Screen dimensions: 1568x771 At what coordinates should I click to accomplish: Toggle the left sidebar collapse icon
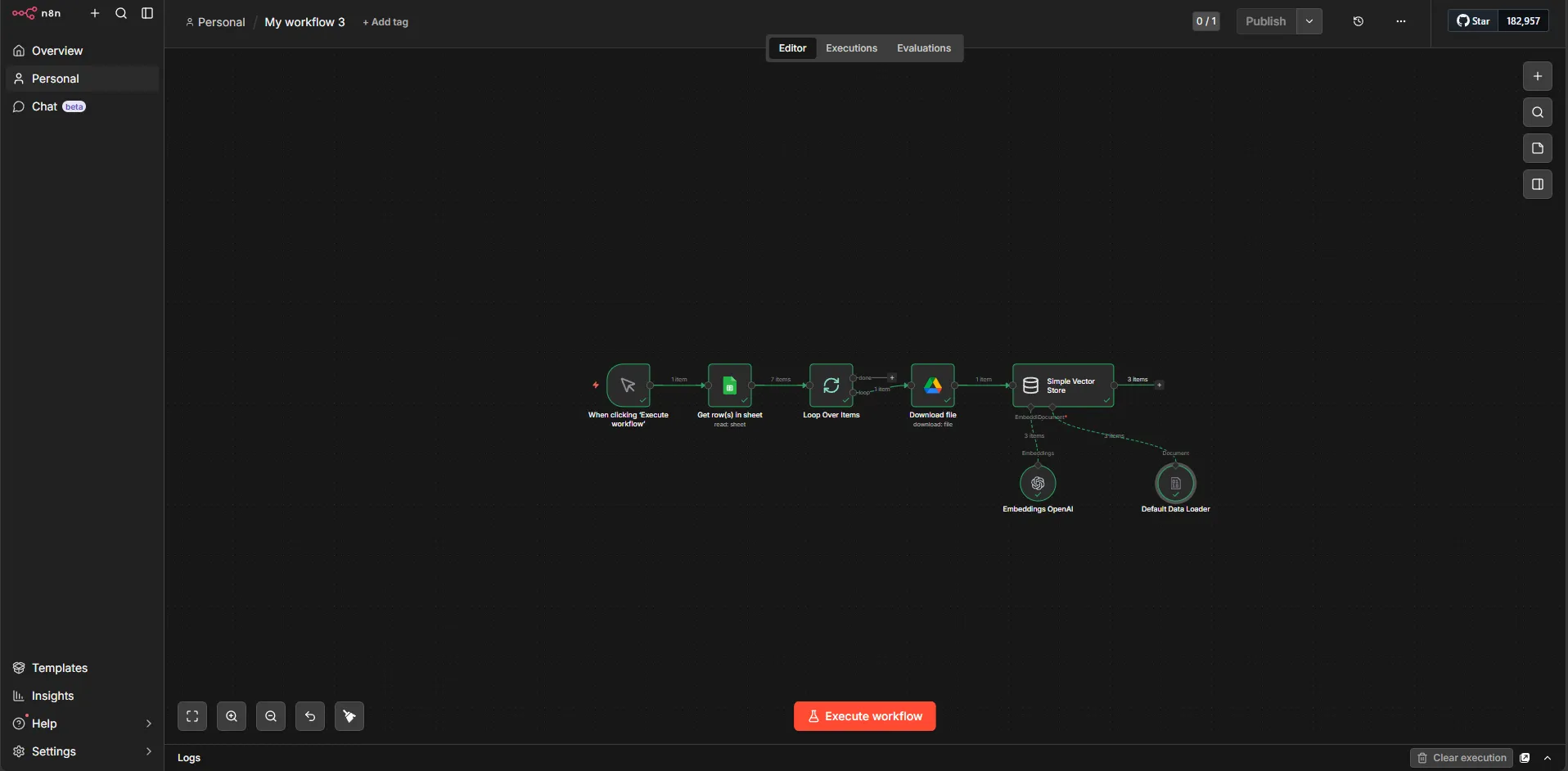tap(147, 13)
